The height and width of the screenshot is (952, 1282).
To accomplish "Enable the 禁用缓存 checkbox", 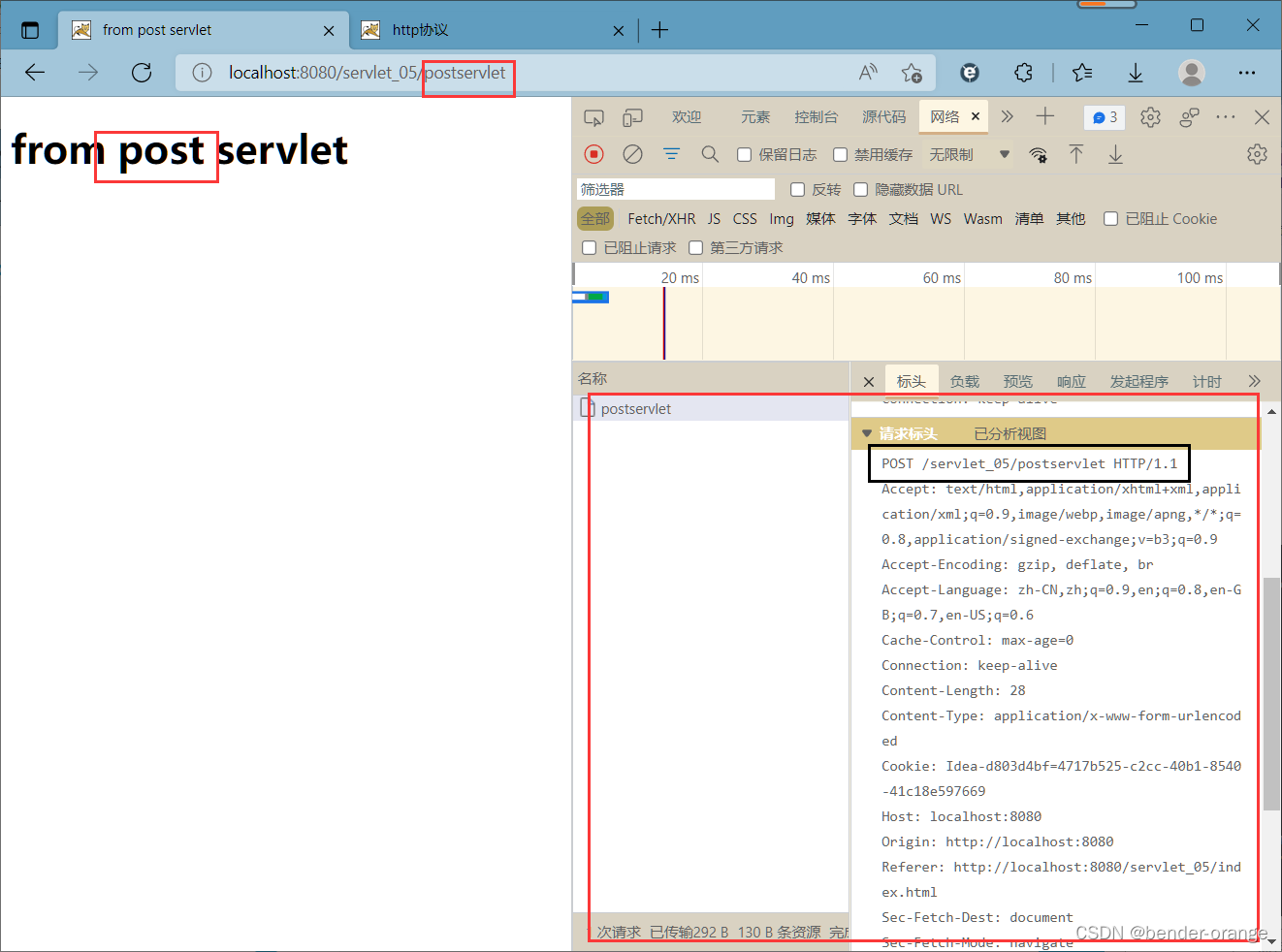I will pos(840,155).
